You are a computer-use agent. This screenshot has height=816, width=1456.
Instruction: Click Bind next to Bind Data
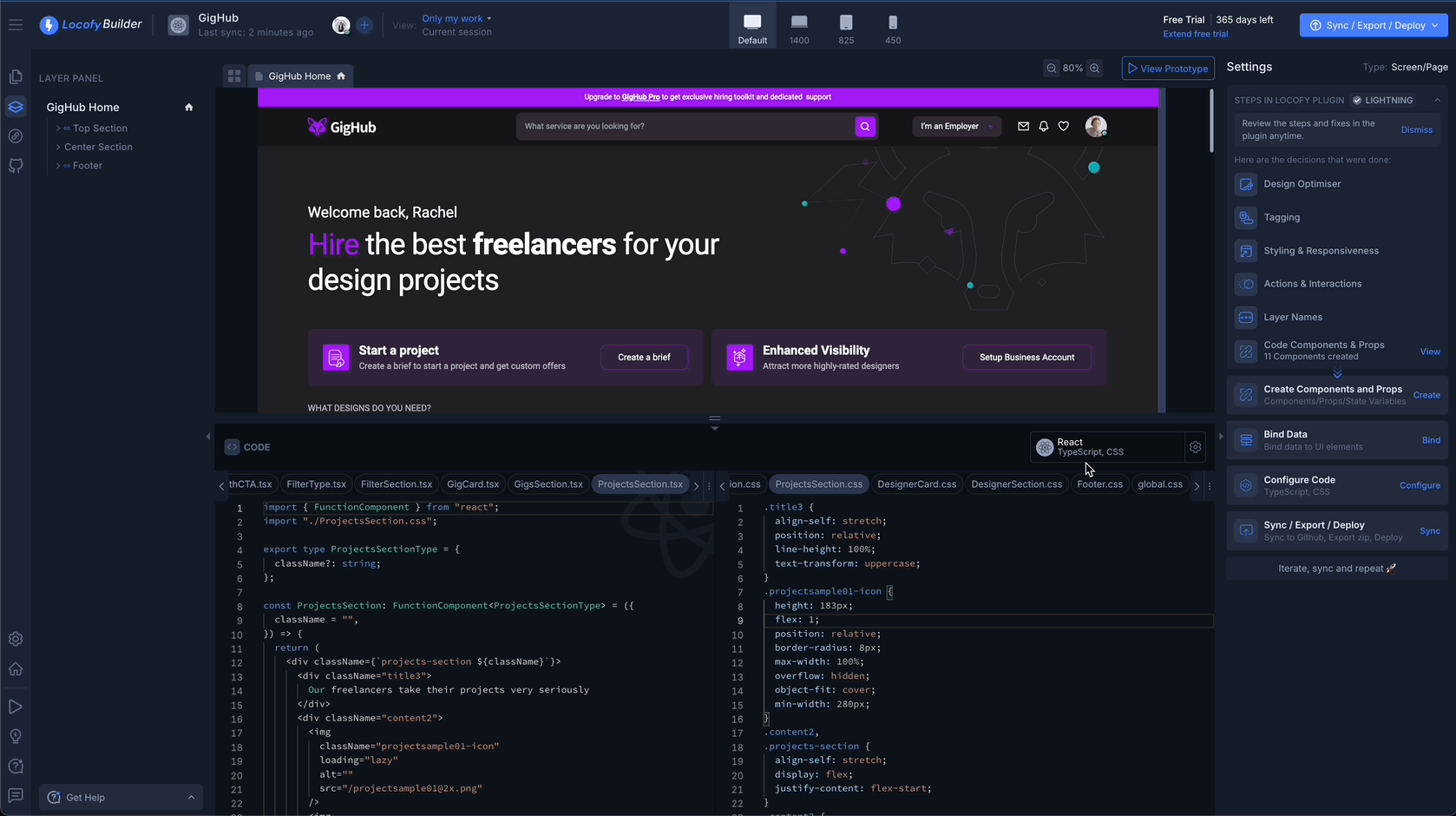(x=1432, y=440)
